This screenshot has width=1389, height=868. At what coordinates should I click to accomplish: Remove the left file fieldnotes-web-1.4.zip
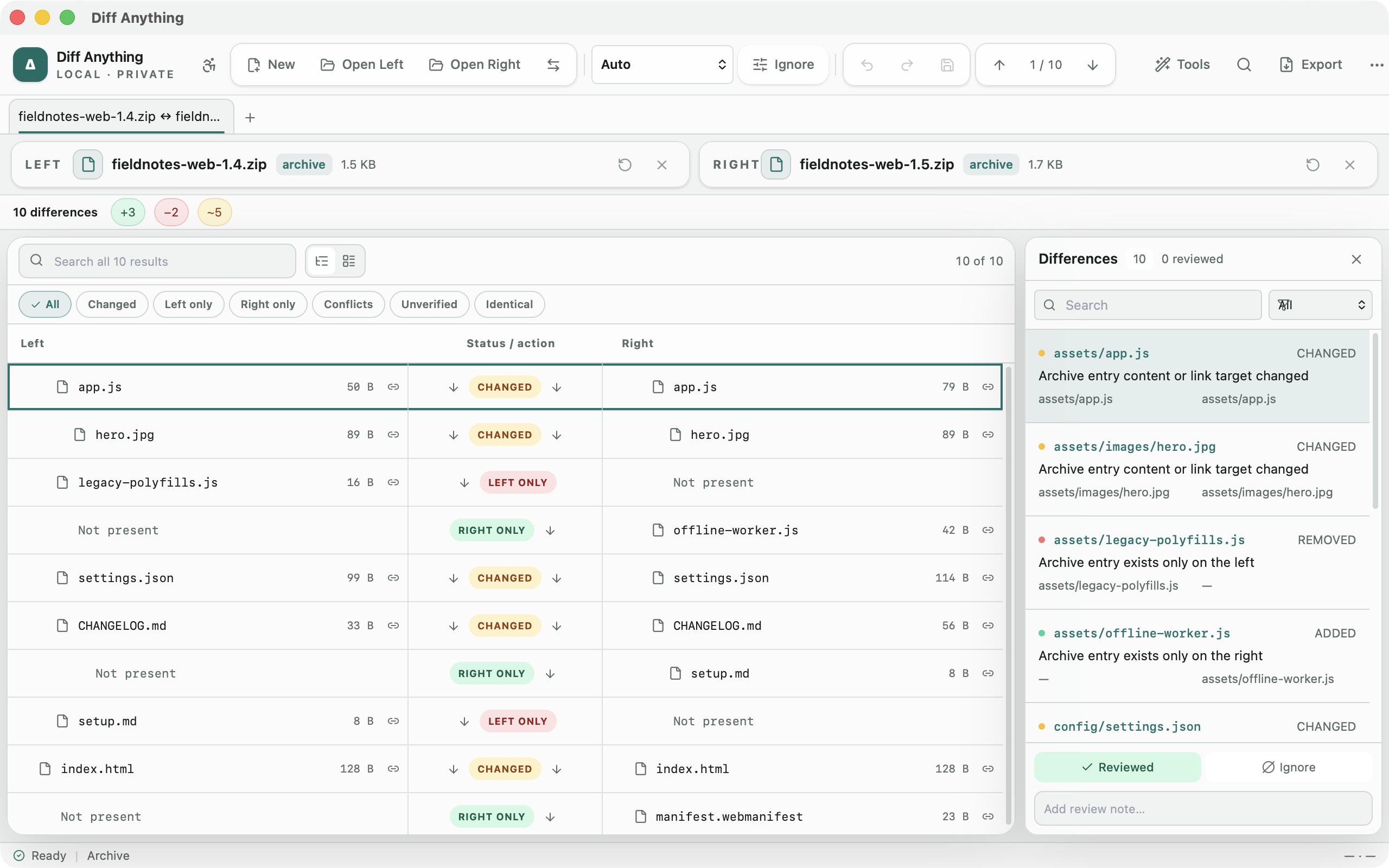[662, 165]
